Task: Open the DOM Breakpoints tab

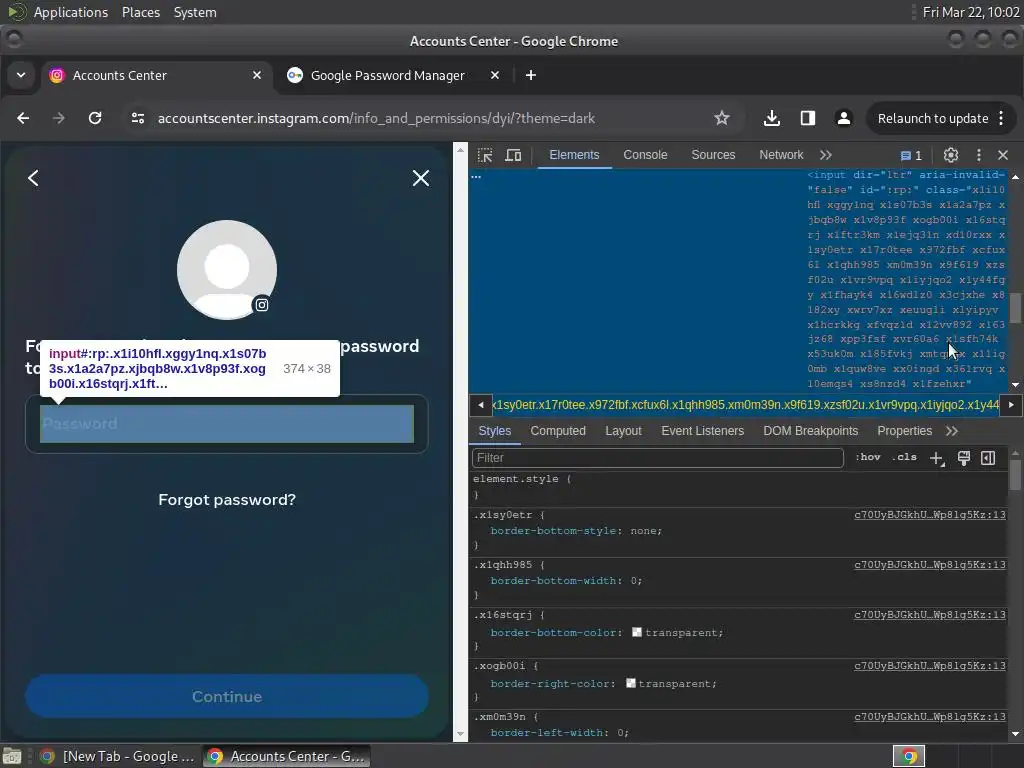Action: tap(810, 431)
